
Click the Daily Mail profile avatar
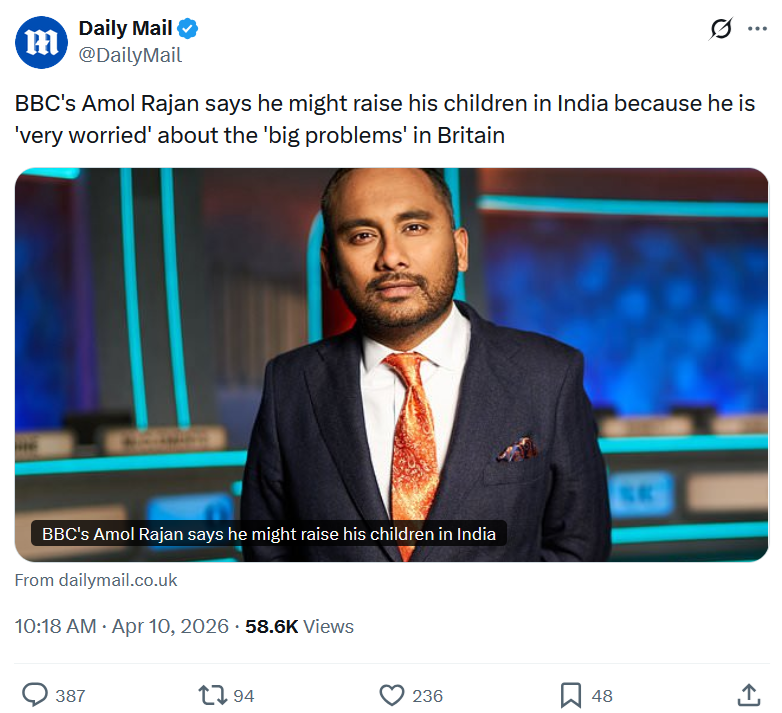point(41,42)
